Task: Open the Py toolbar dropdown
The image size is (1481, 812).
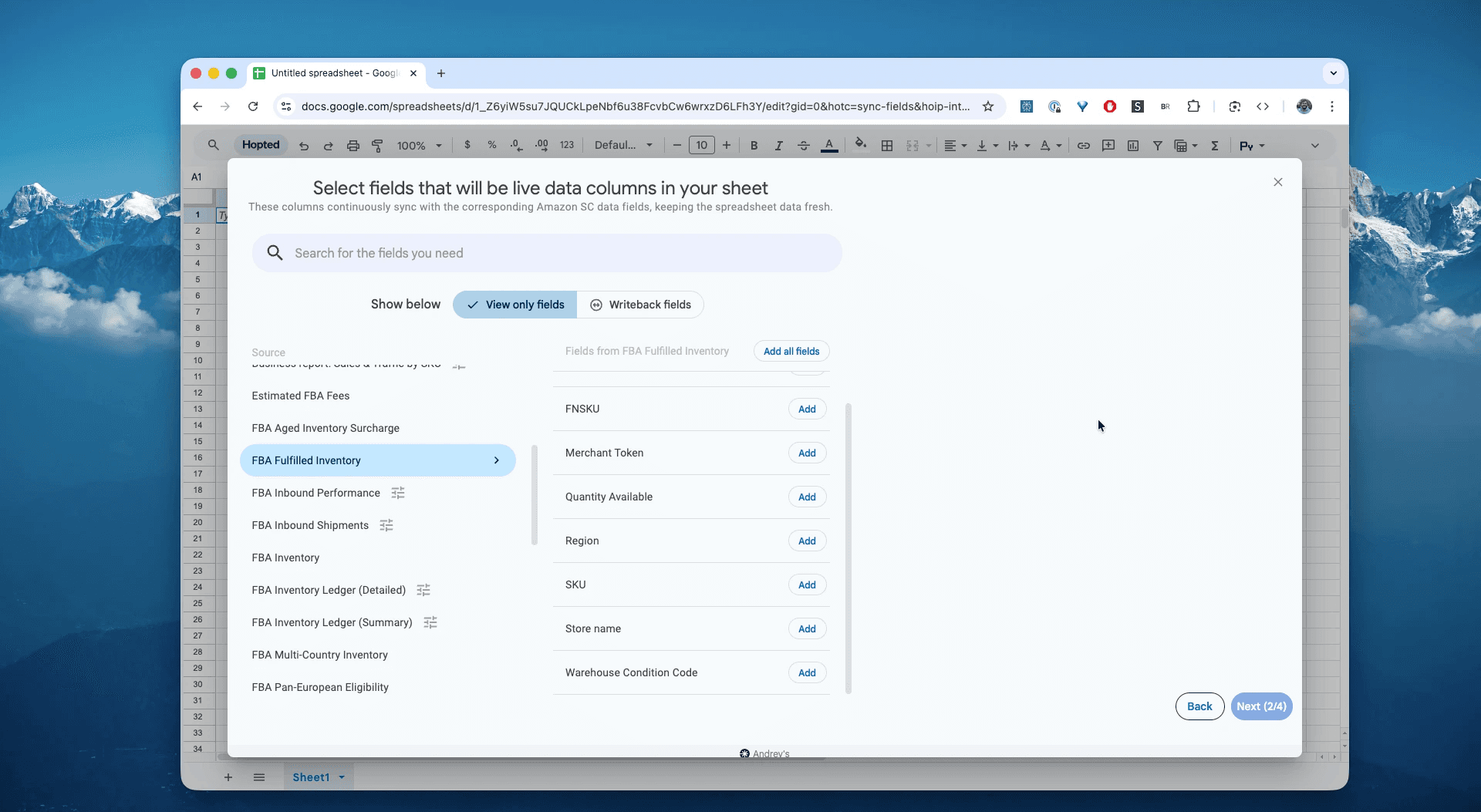Action: coord(1252,146)
